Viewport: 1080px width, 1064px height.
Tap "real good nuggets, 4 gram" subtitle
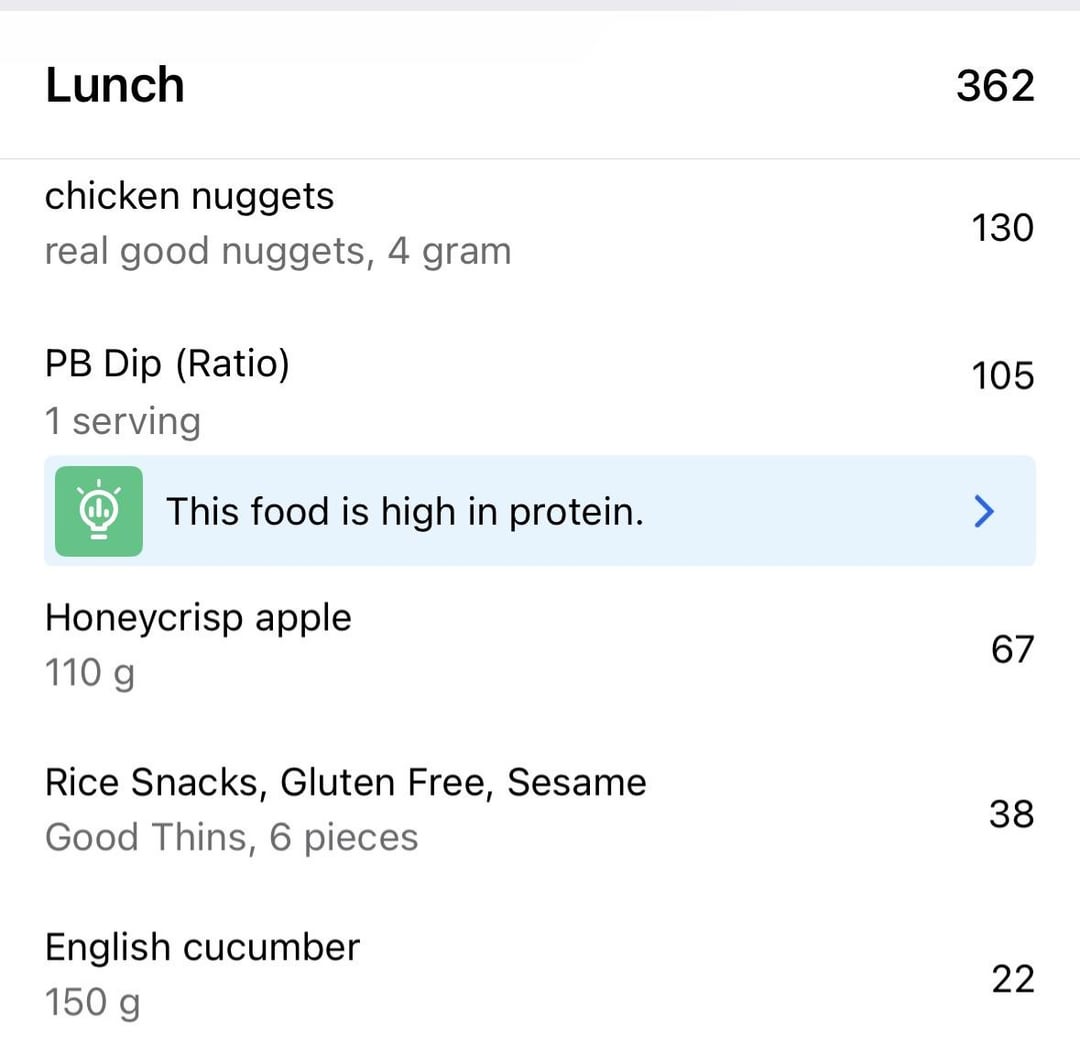click(278, 252)
